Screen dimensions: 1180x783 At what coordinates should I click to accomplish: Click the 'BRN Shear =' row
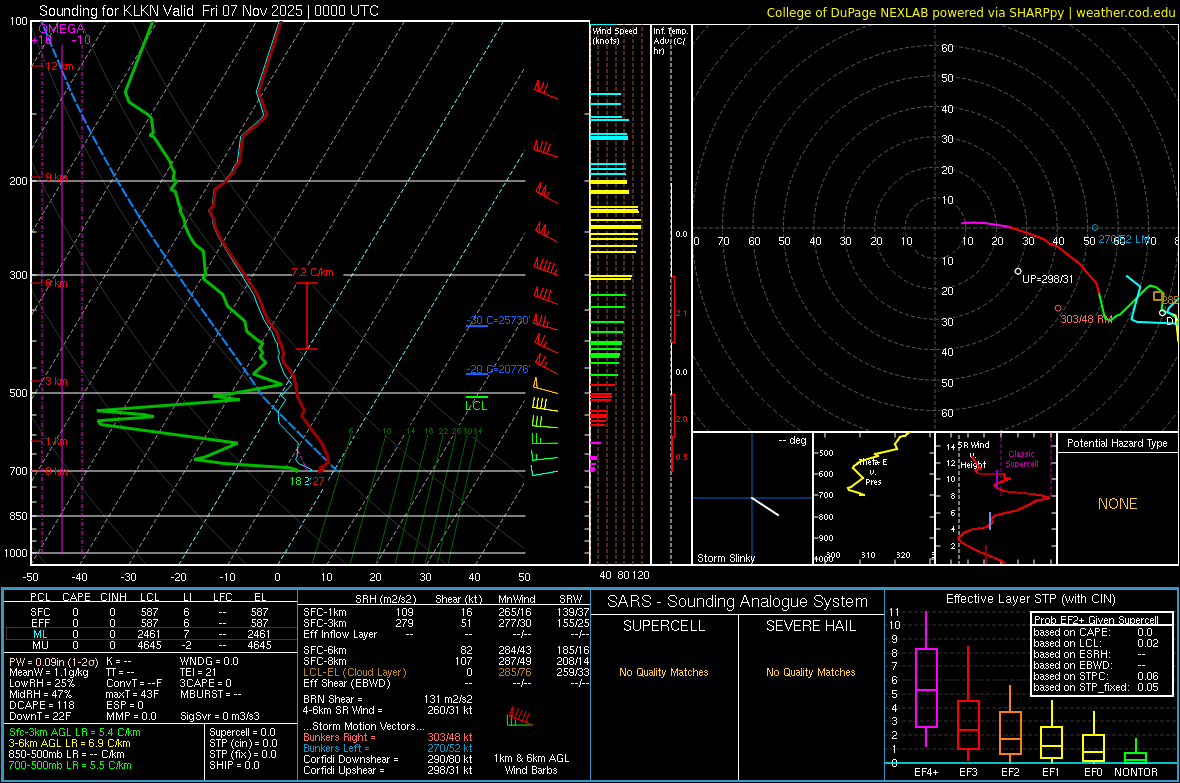388,699
